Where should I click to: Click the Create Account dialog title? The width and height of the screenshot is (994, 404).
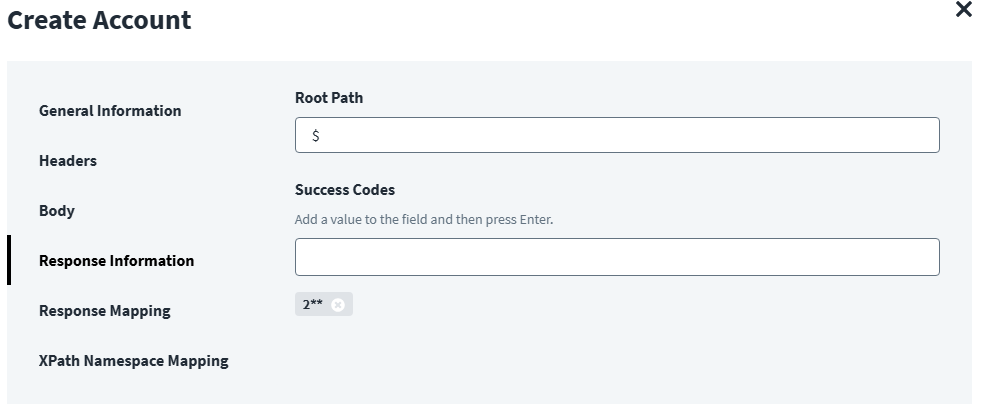tap(99, 20)
